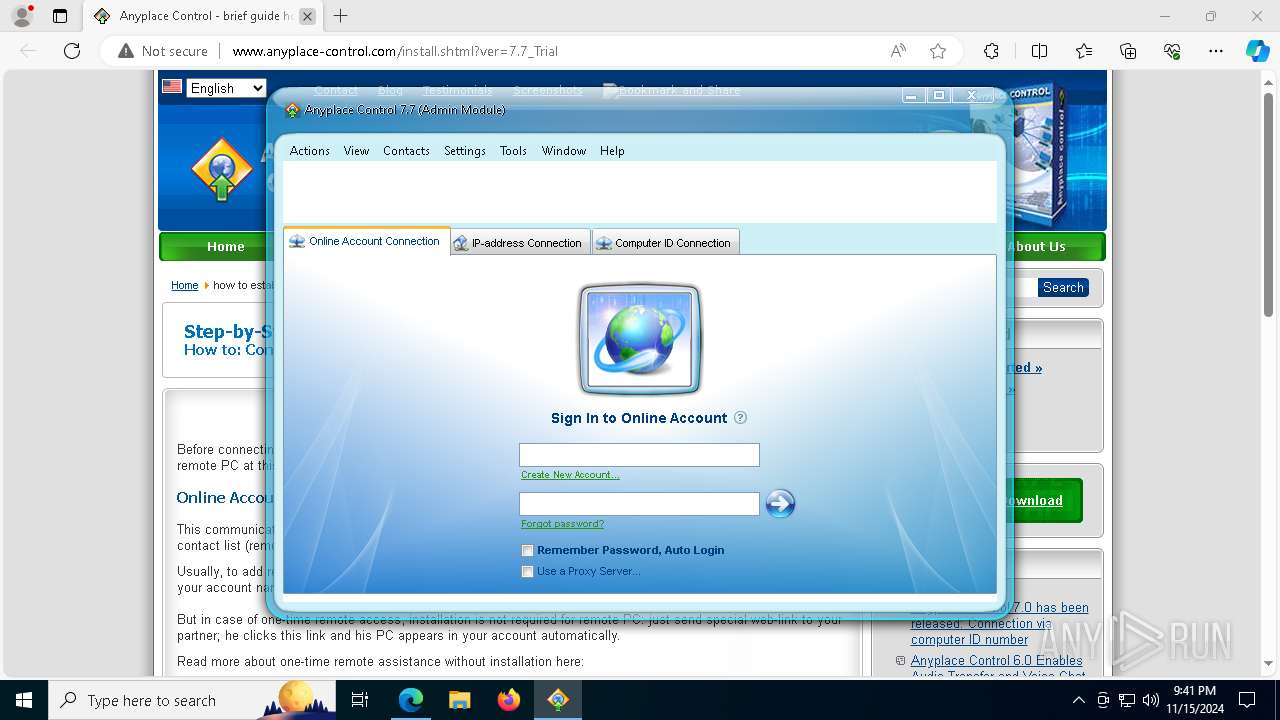Click the sign-in arrow button

click(x=780, y=503)
